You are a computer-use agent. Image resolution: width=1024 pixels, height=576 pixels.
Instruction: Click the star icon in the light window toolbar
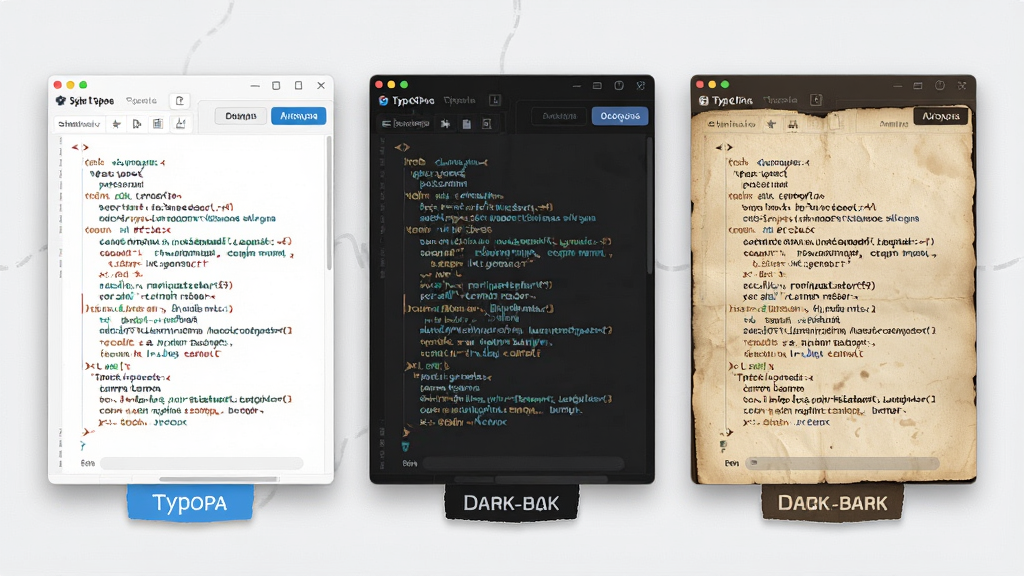(x=116, y=123)
